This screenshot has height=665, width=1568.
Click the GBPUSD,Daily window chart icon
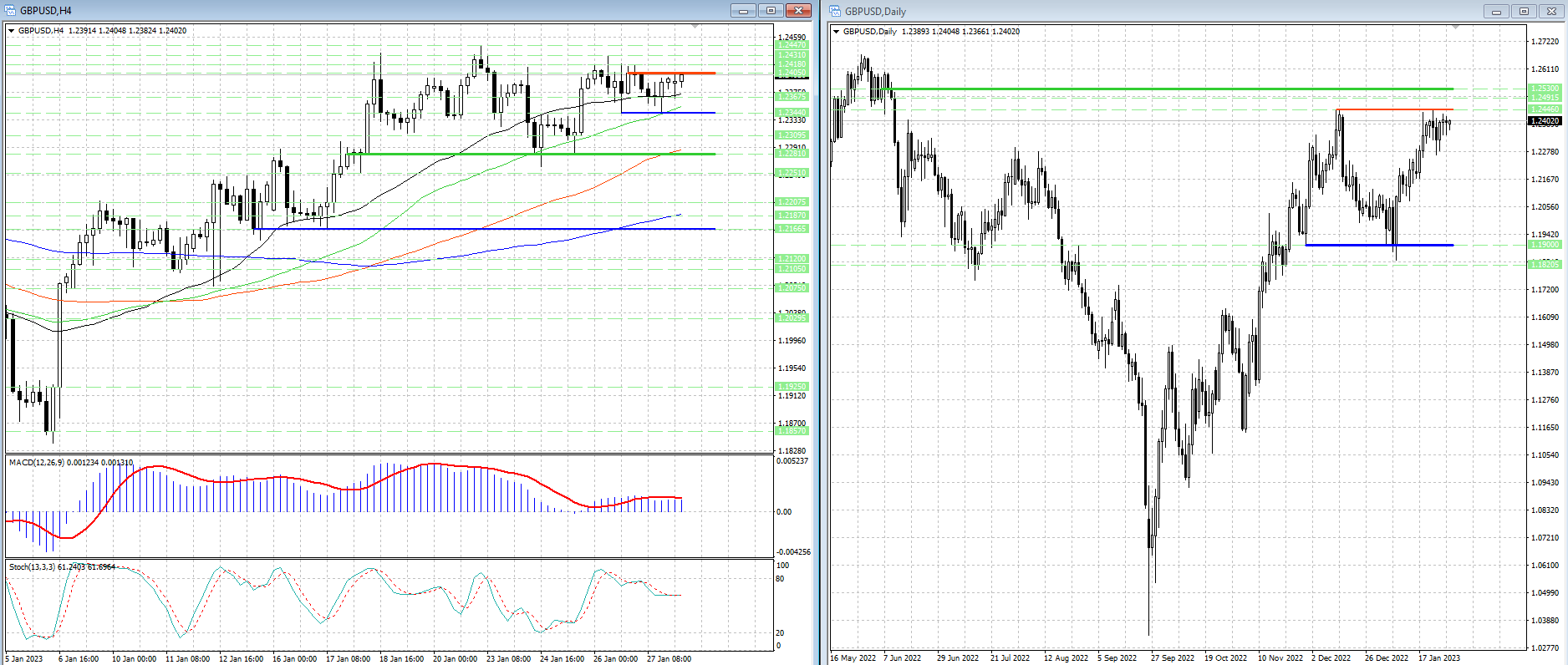point(835,12)
